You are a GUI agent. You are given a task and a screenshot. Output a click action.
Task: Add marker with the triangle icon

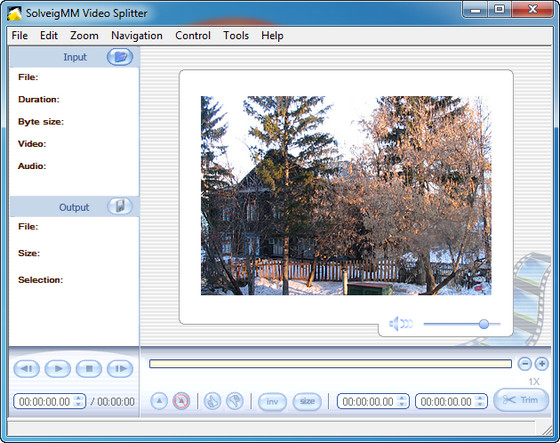click(159, 401)
